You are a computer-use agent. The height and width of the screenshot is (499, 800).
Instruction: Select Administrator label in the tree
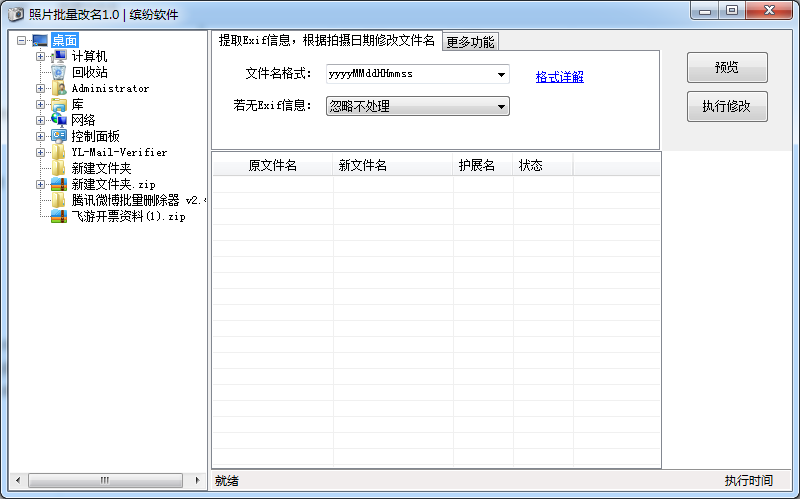[x=110, y=88]
